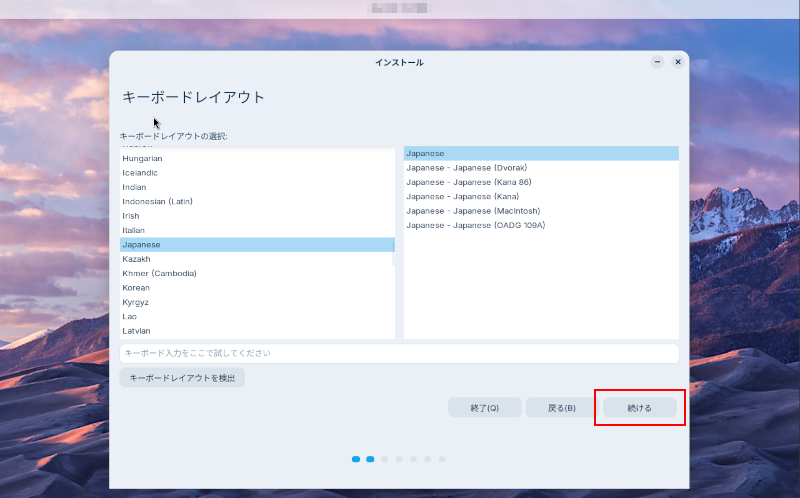This screenshot has width=800, height=498.
Task: Select the default Japanese variant
Action: pyautogui.click(x=426, y=153)
